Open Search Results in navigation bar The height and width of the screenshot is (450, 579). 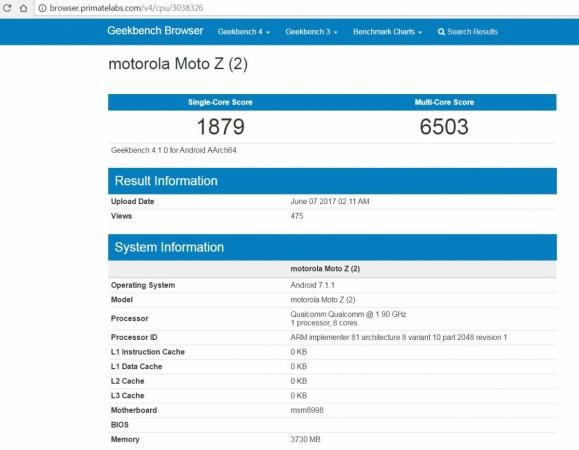(467, 32)
